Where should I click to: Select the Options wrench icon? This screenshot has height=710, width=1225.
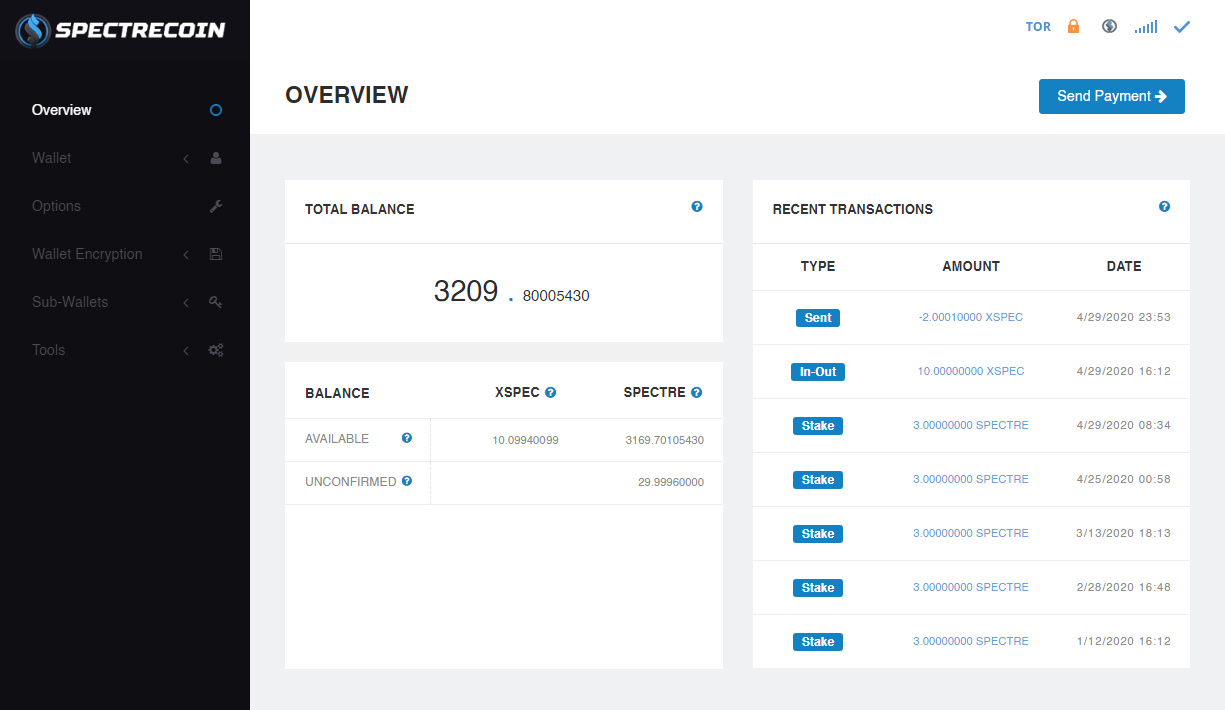215,206
